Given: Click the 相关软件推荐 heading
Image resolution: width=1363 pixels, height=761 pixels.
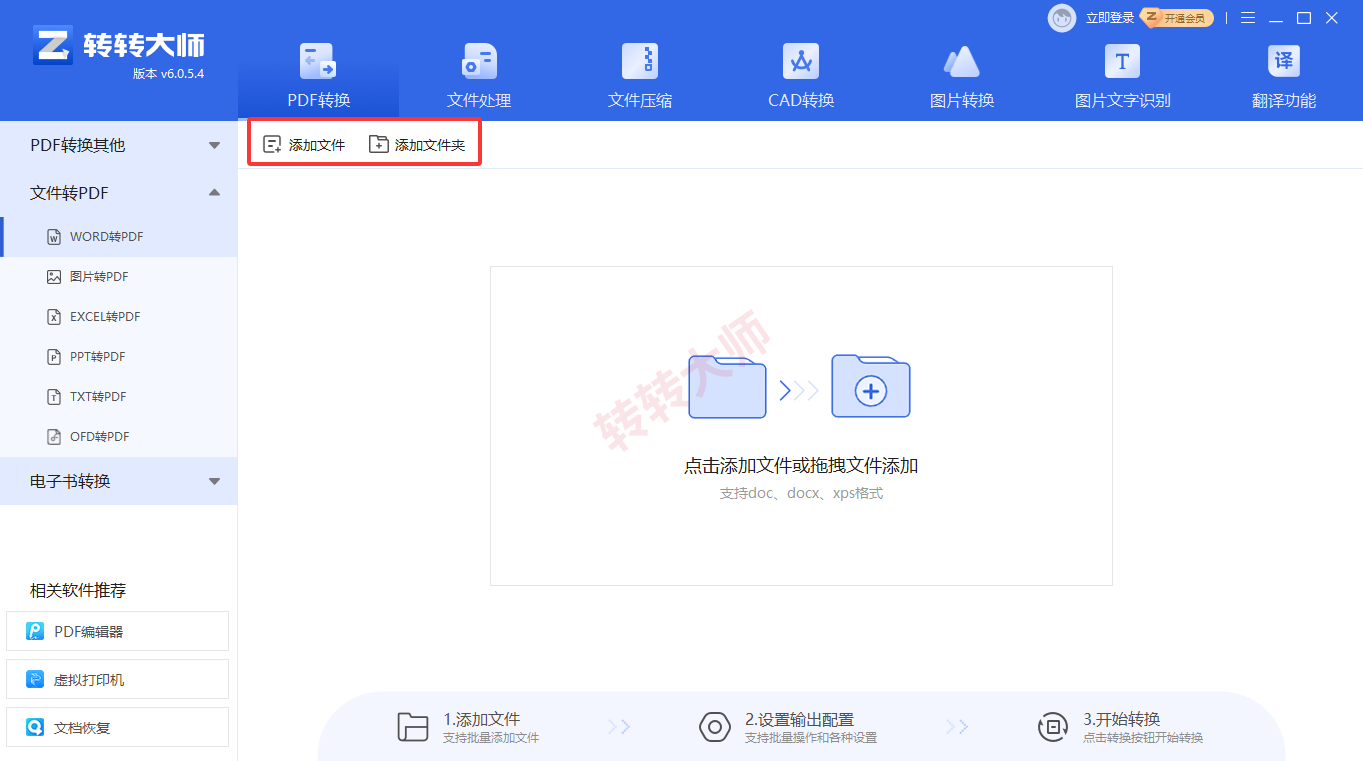Looking at the screenshot, I should click(78, 591).
